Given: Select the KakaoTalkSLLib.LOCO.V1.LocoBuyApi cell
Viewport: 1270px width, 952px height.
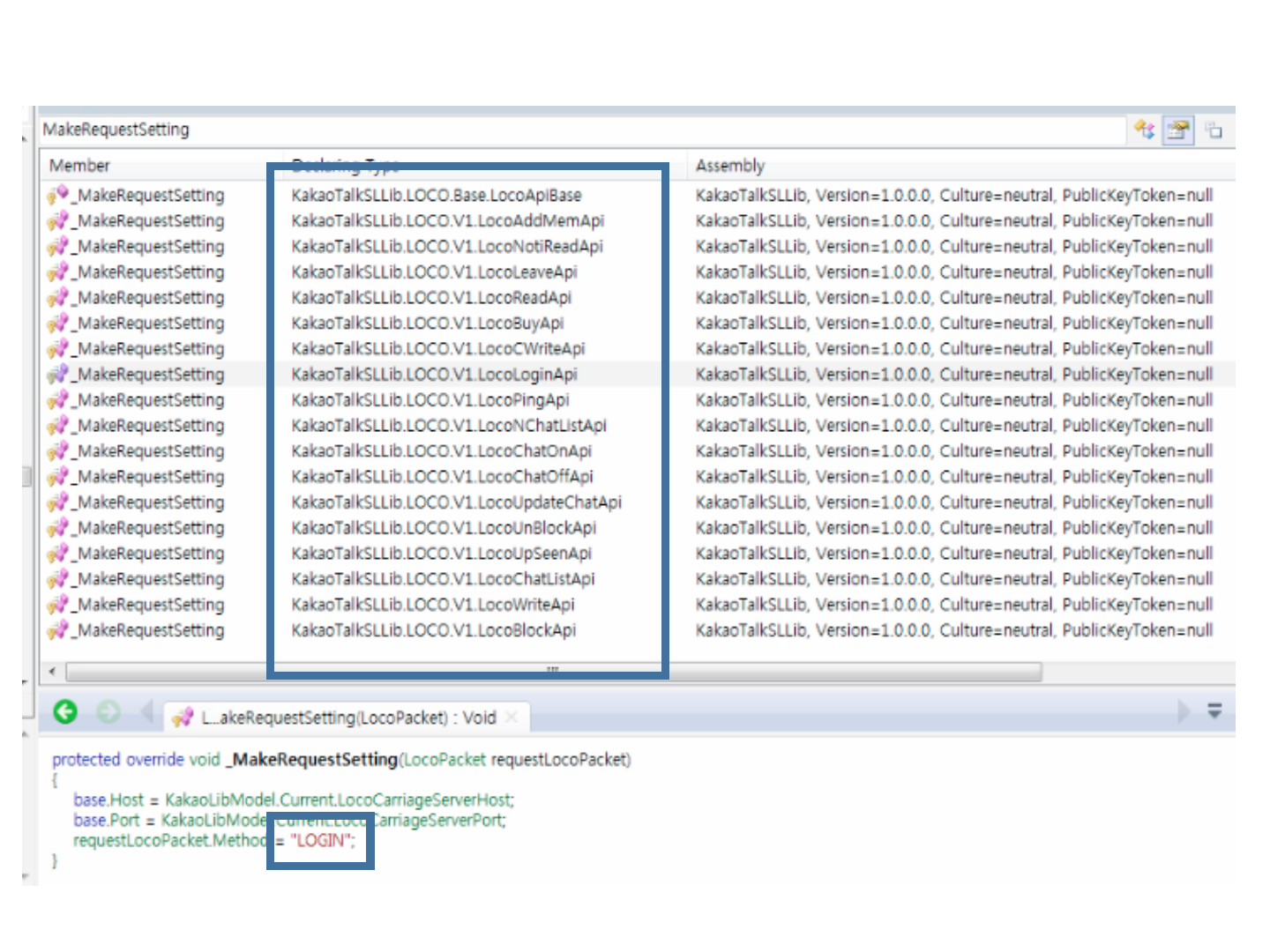Looking at the screenshot, I should click(x=428, y=323).
